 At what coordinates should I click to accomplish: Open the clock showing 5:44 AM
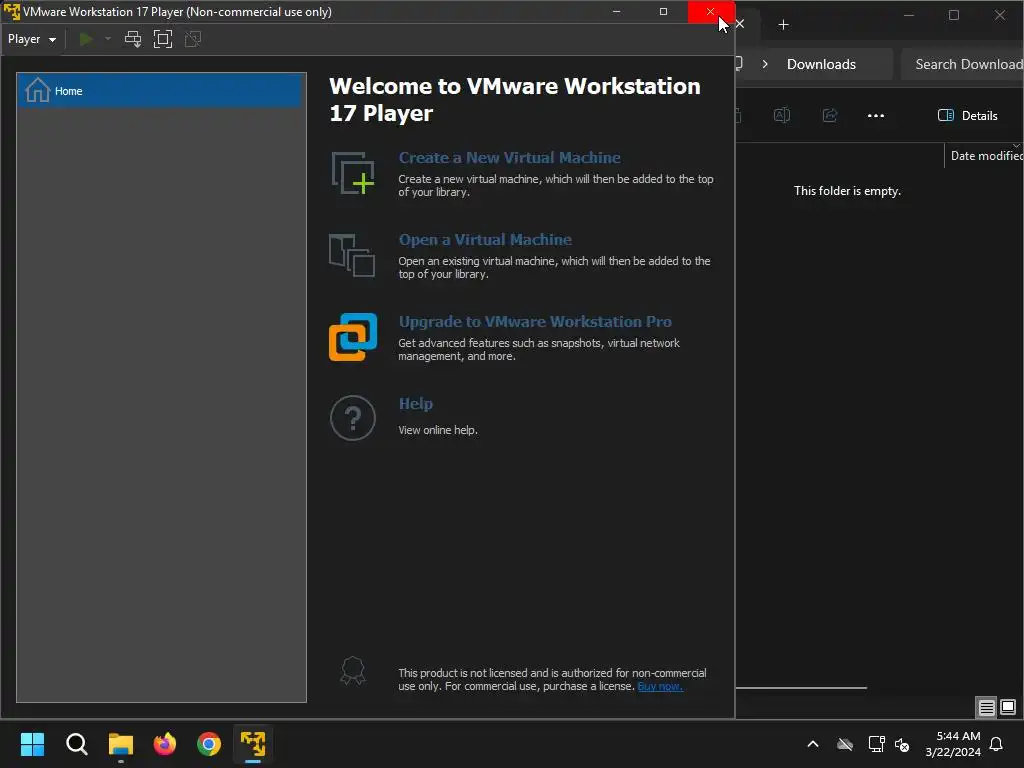pyautogui.click(x=953, y=744)
